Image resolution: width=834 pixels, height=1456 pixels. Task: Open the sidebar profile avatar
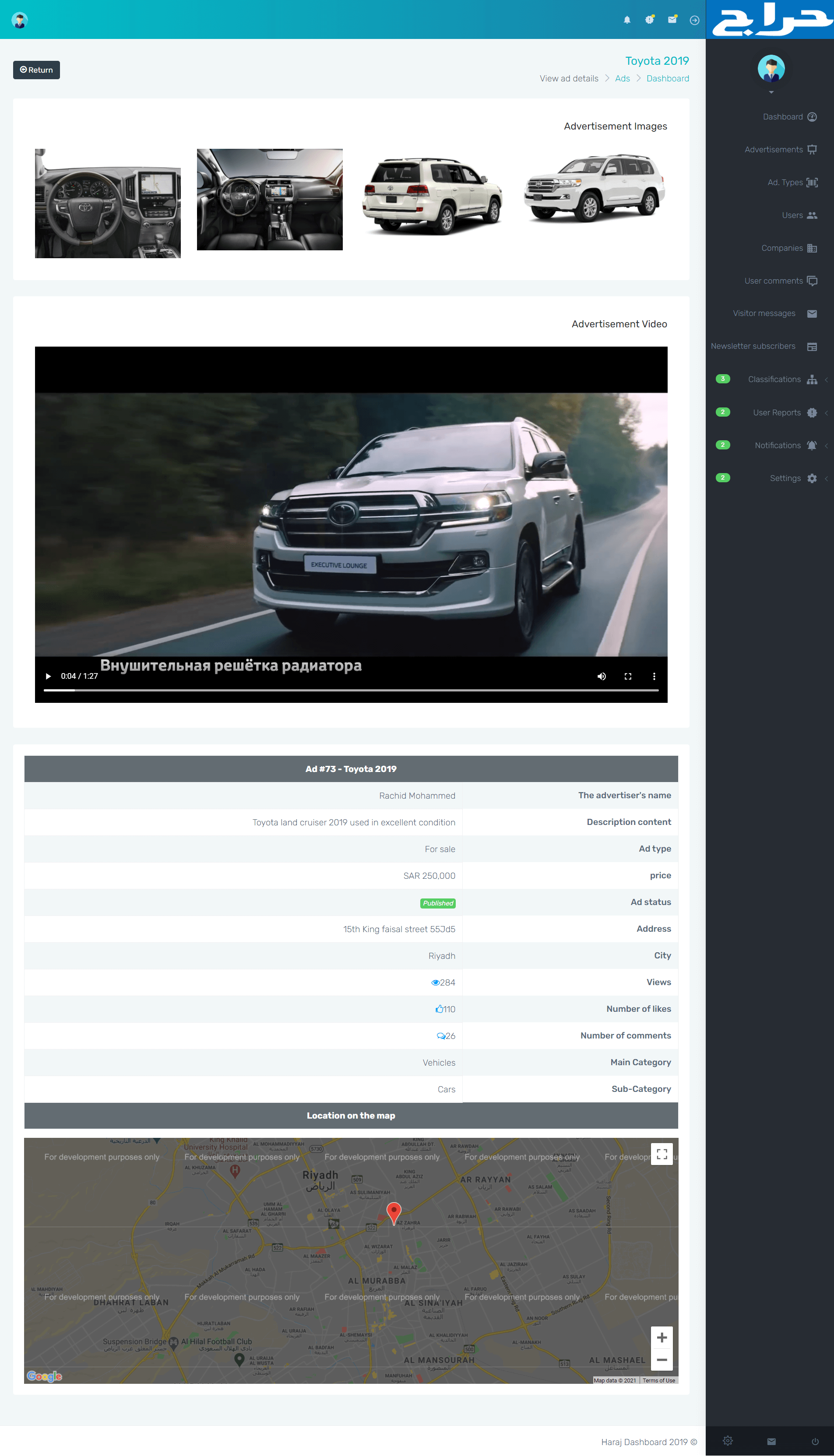(x=771, y=69)
